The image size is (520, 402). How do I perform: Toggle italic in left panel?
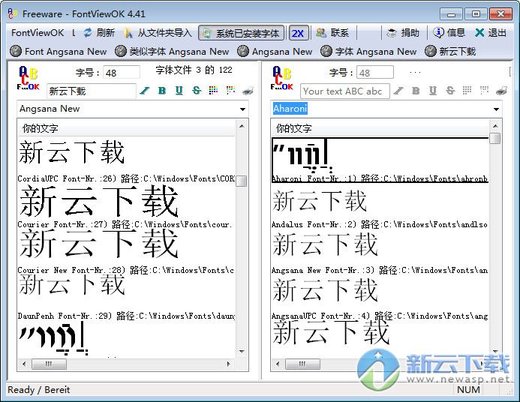(x=145, y=91)
